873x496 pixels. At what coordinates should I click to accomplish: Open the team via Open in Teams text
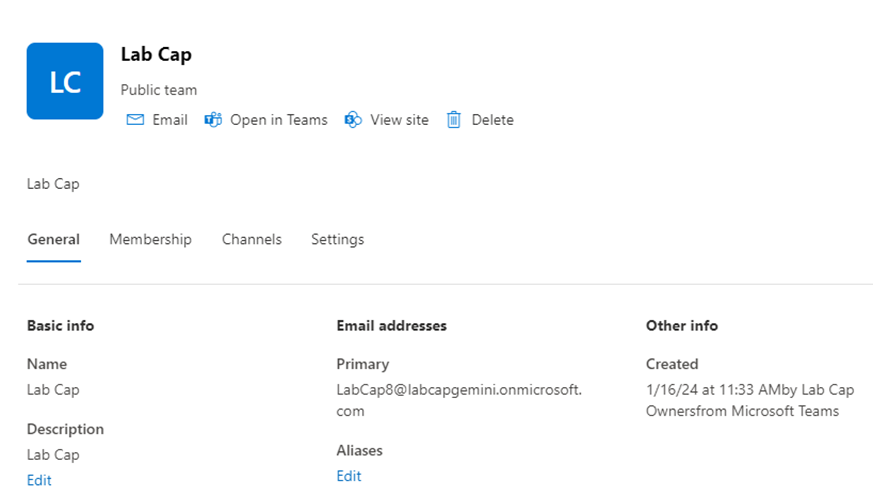pos(279,120)
